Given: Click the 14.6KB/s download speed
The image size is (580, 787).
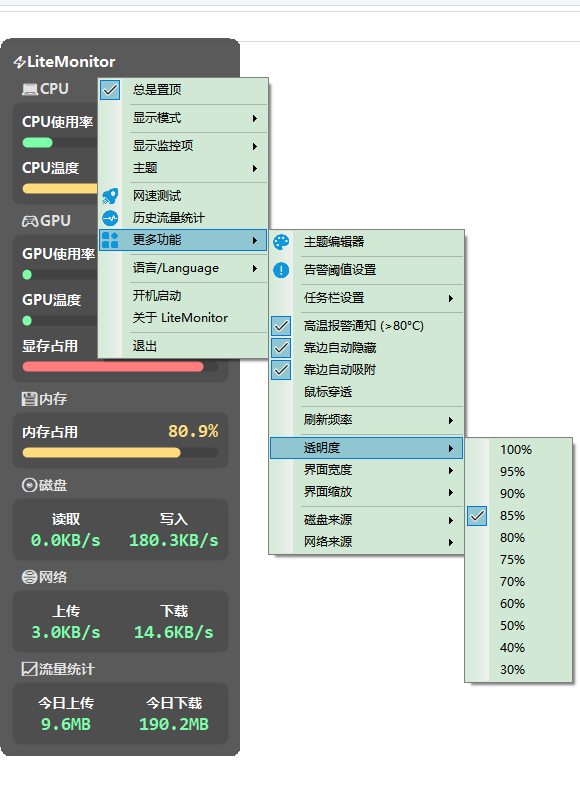Looking at the screenshot, I should (x=174, y=632).
